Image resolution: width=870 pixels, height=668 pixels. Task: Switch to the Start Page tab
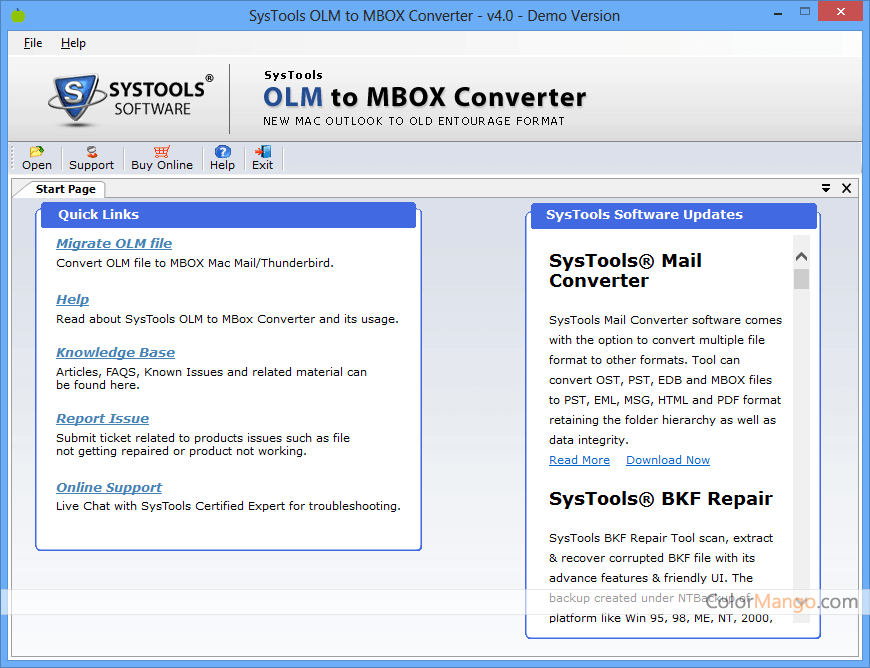tap(66, 188)
